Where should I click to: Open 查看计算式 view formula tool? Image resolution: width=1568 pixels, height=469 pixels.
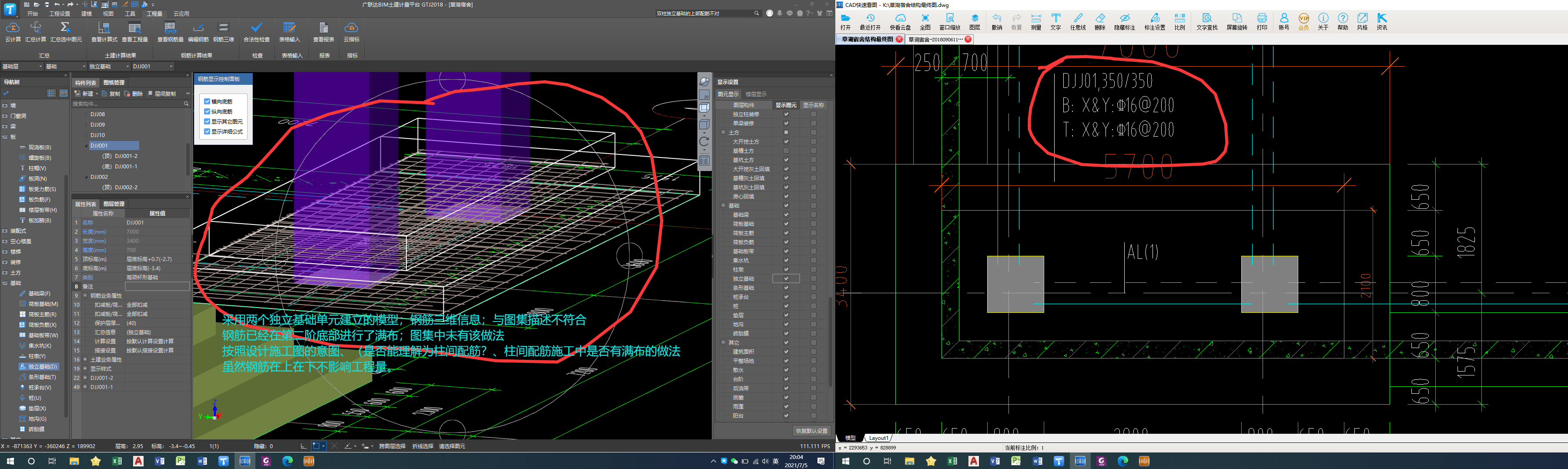[x=104, y=32]
